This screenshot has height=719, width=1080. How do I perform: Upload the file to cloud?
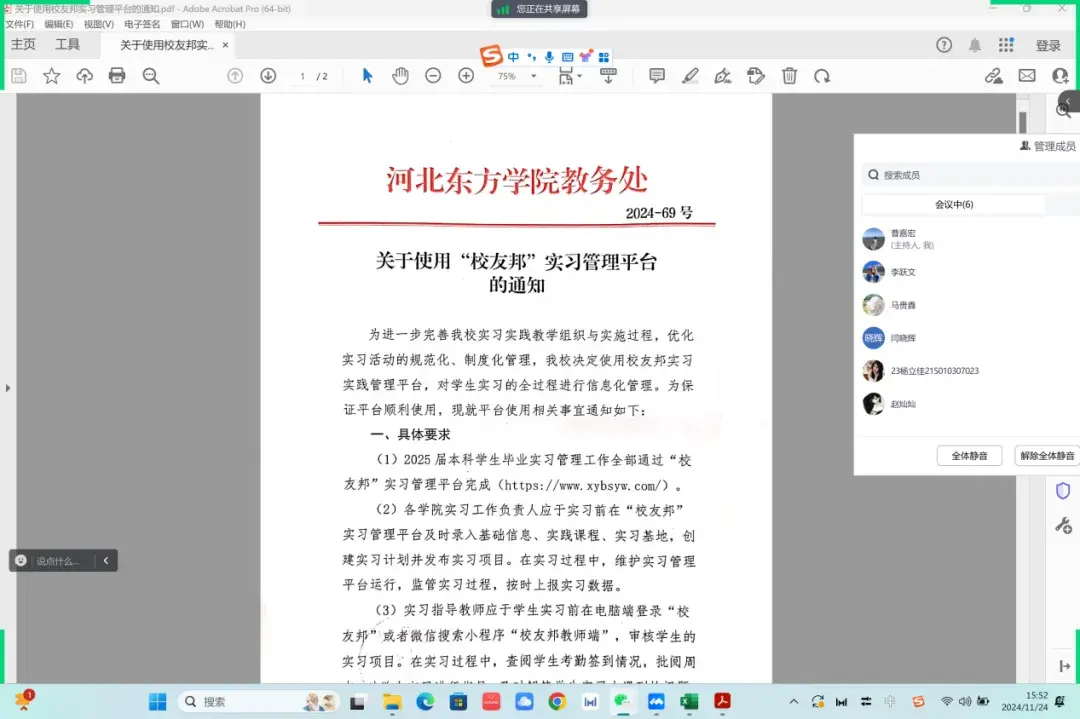click(x=85, y=76)
